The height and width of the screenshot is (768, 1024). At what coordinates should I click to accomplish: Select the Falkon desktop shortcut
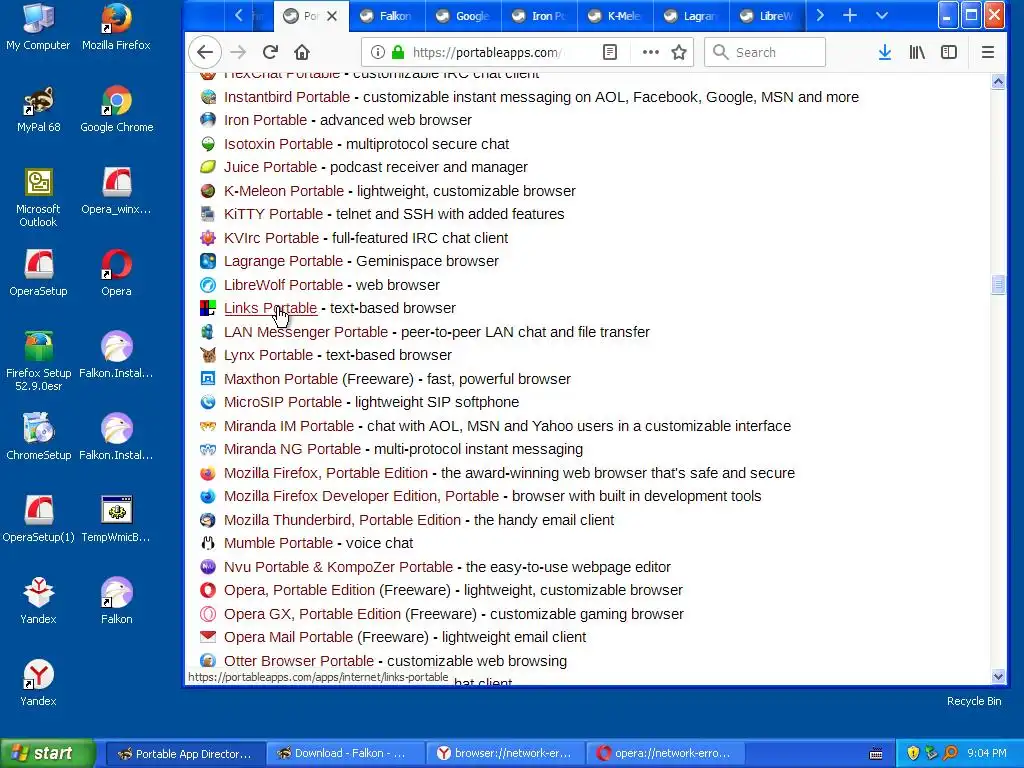(x=116, y=600)
